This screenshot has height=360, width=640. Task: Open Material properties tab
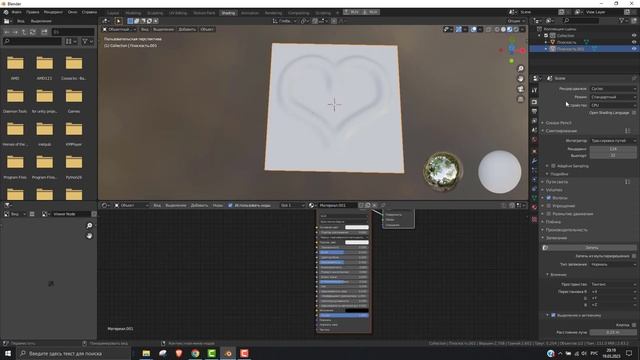point(534,207)
